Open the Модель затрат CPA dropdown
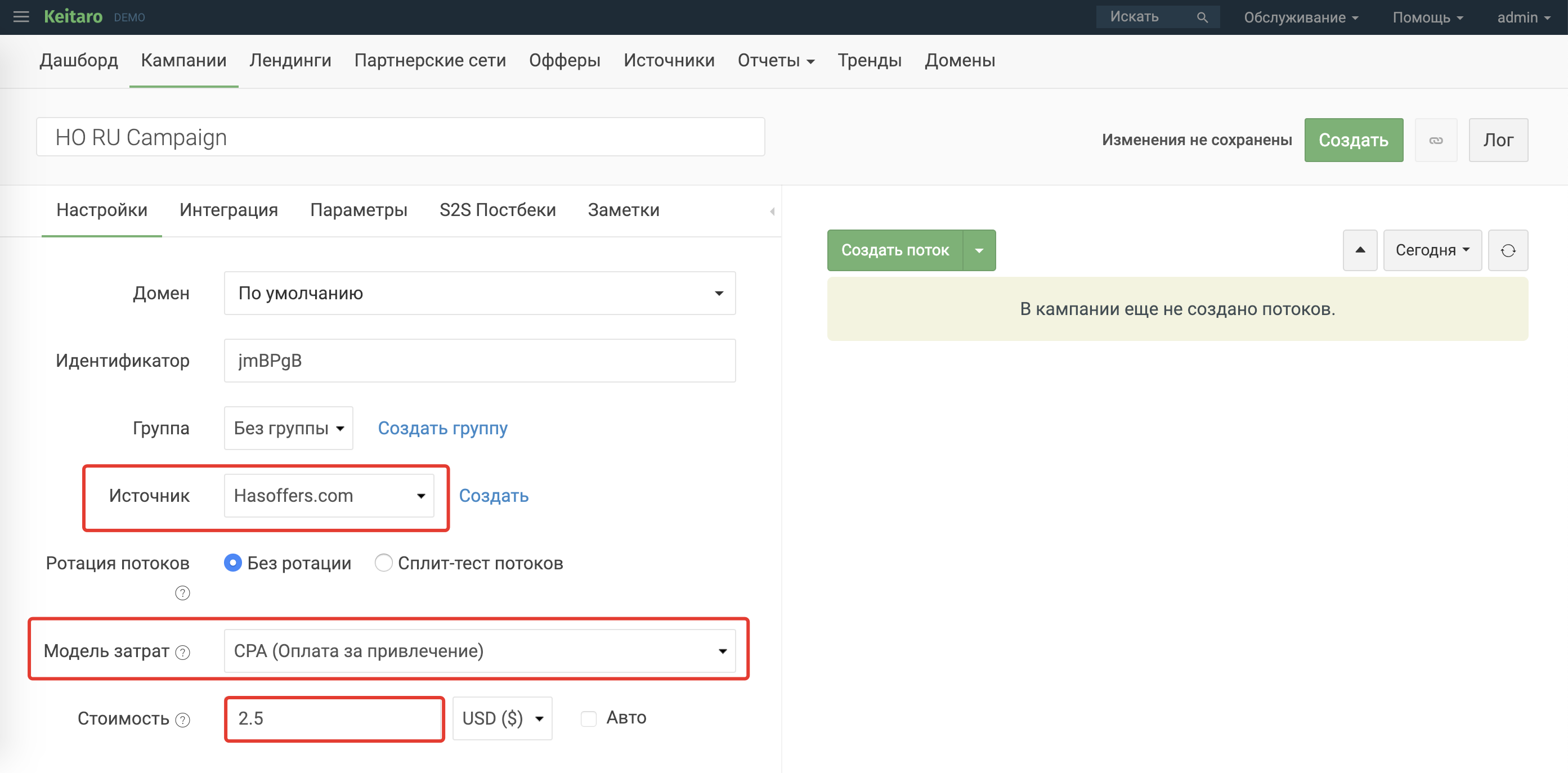 coord(480,651)
